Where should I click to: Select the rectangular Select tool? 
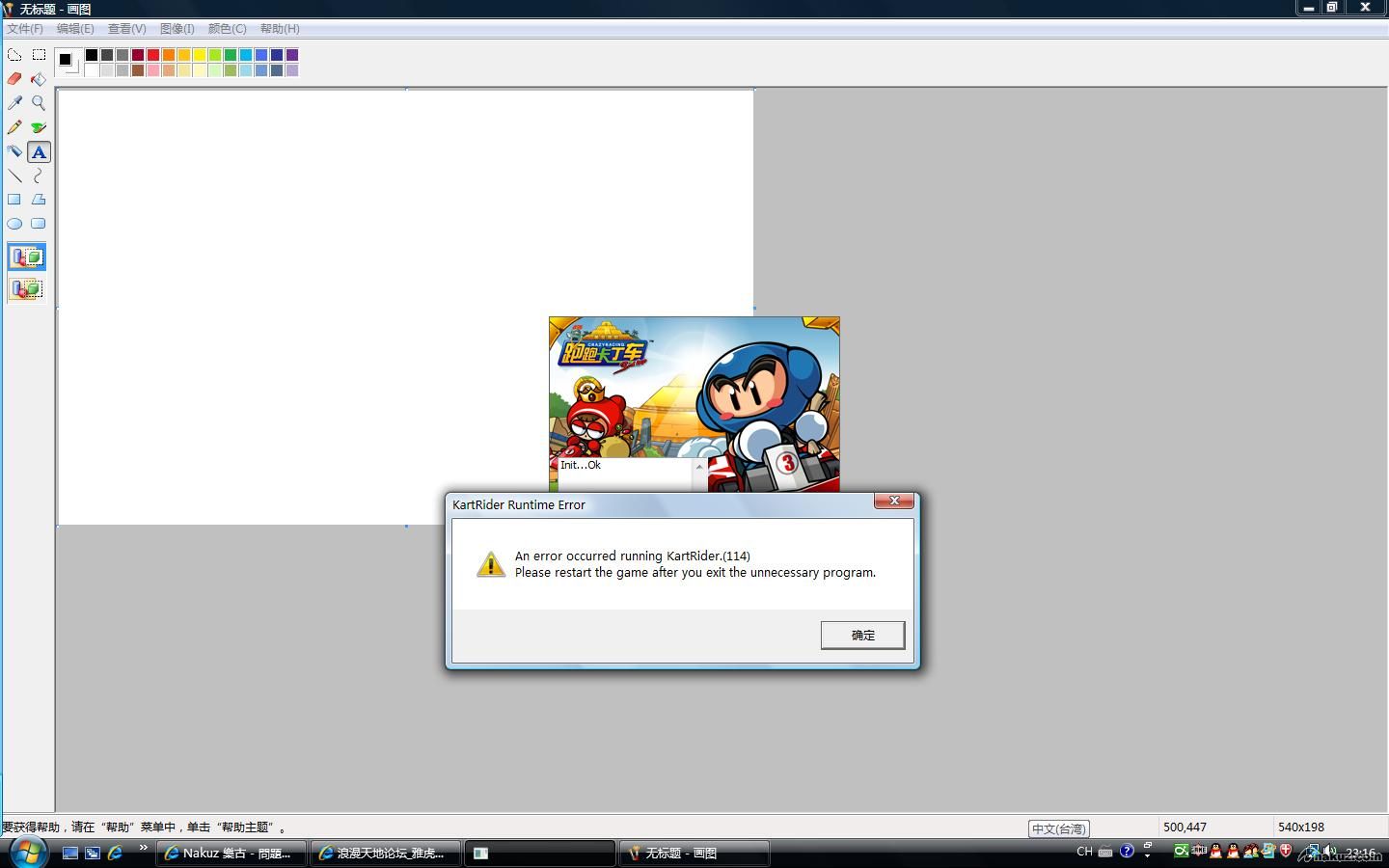(x=39, y=55)
